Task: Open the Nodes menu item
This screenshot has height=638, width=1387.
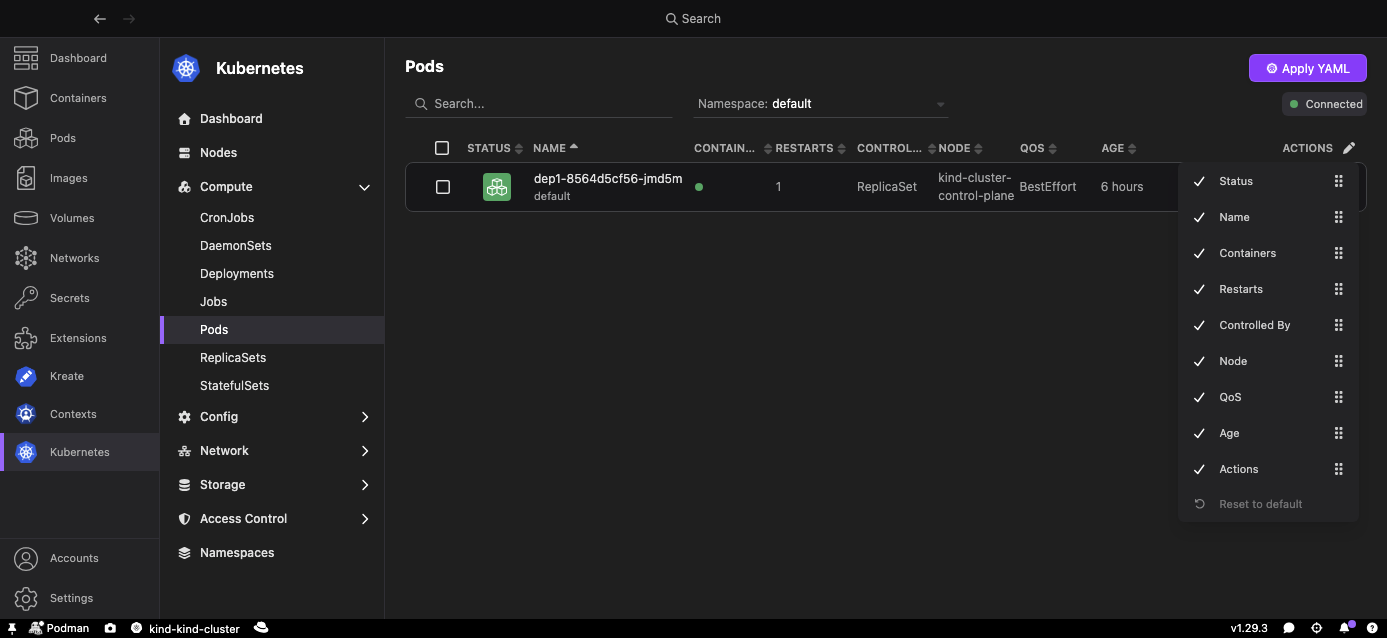Action: point(272,153)
